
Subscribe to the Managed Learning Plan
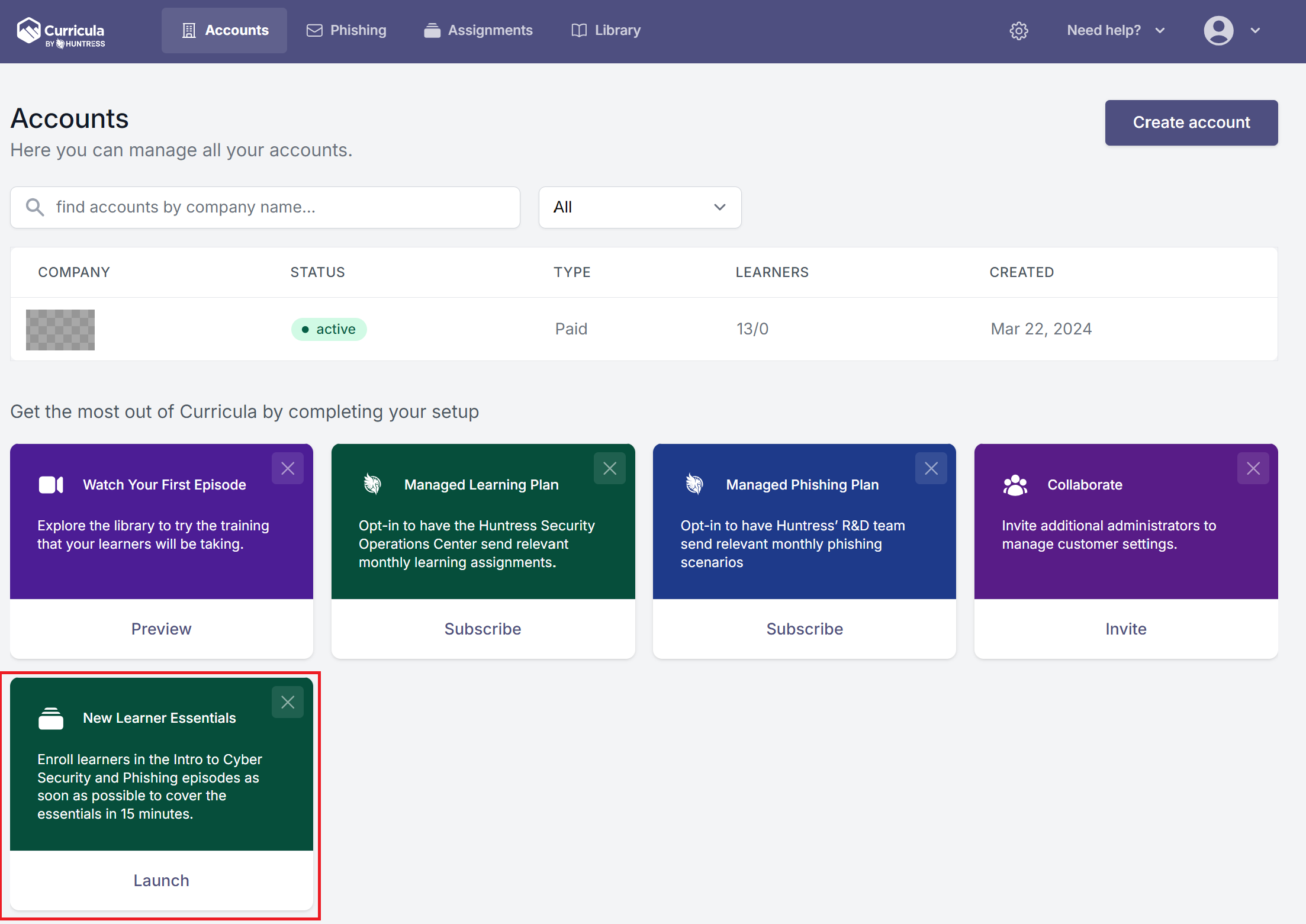pyautogui.click(x=483, y=629)
